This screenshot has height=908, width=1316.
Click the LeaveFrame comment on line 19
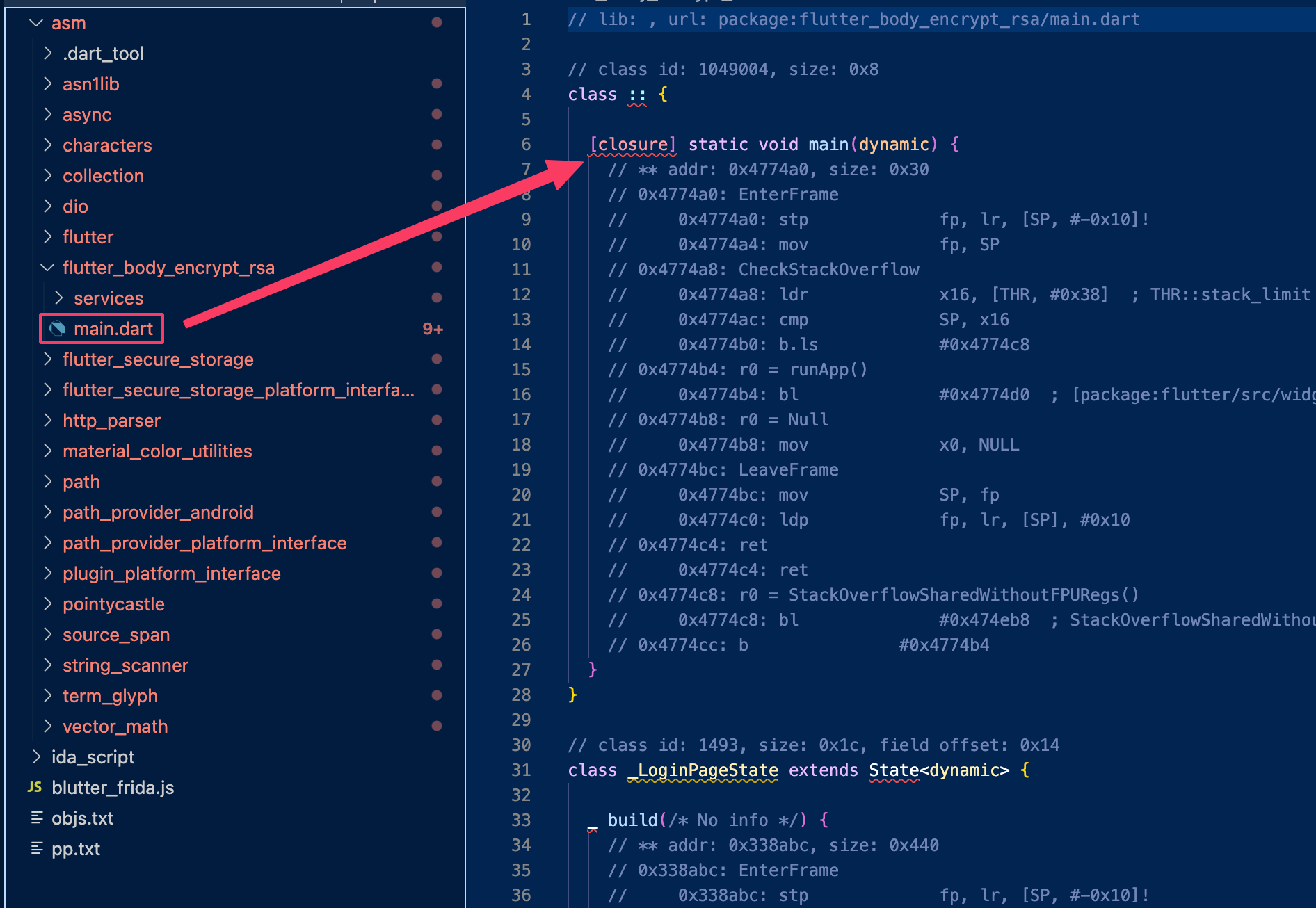coord(723,469)
